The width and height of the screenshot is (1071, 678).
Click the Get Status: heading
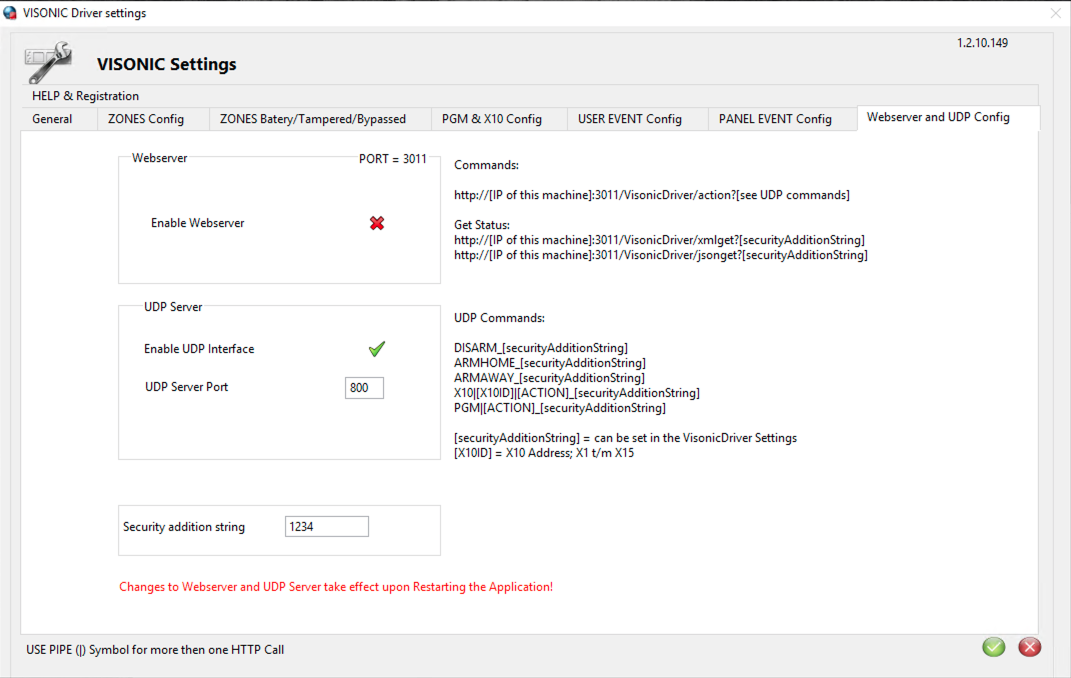click(482, 225)
